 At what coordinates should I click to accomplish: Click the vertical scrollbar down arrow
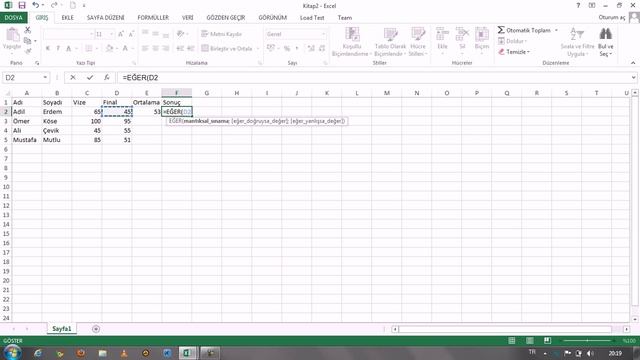635,319
